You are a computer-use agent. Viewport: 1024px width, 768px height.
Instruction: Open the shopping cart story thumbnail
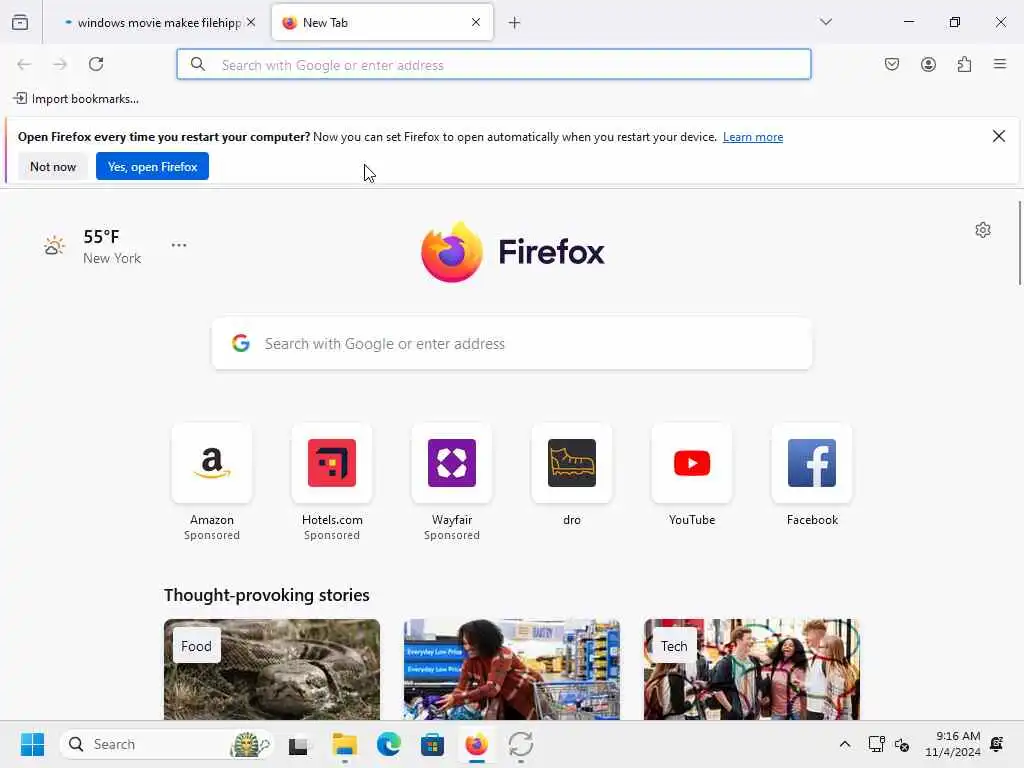coord(512,669)
